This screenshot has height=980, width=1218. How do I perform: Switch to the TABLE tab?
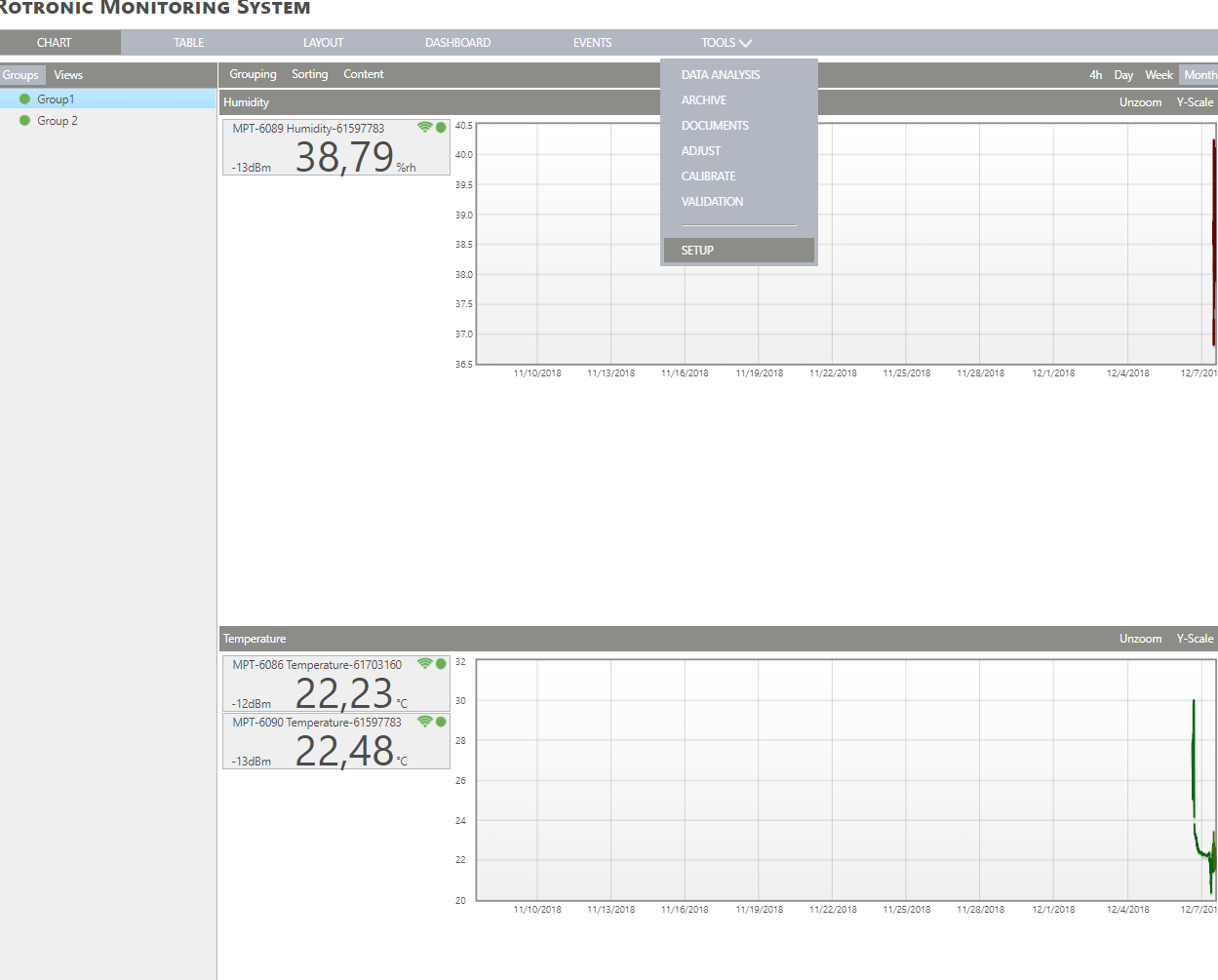(189, 43)
